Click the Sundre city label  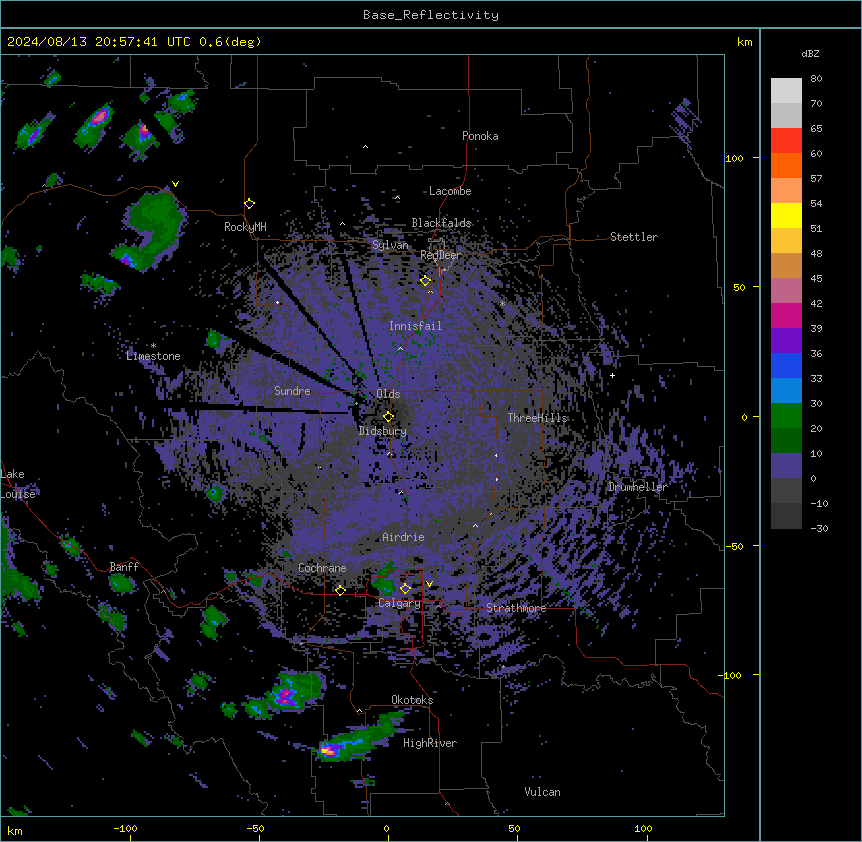point(292,391)
